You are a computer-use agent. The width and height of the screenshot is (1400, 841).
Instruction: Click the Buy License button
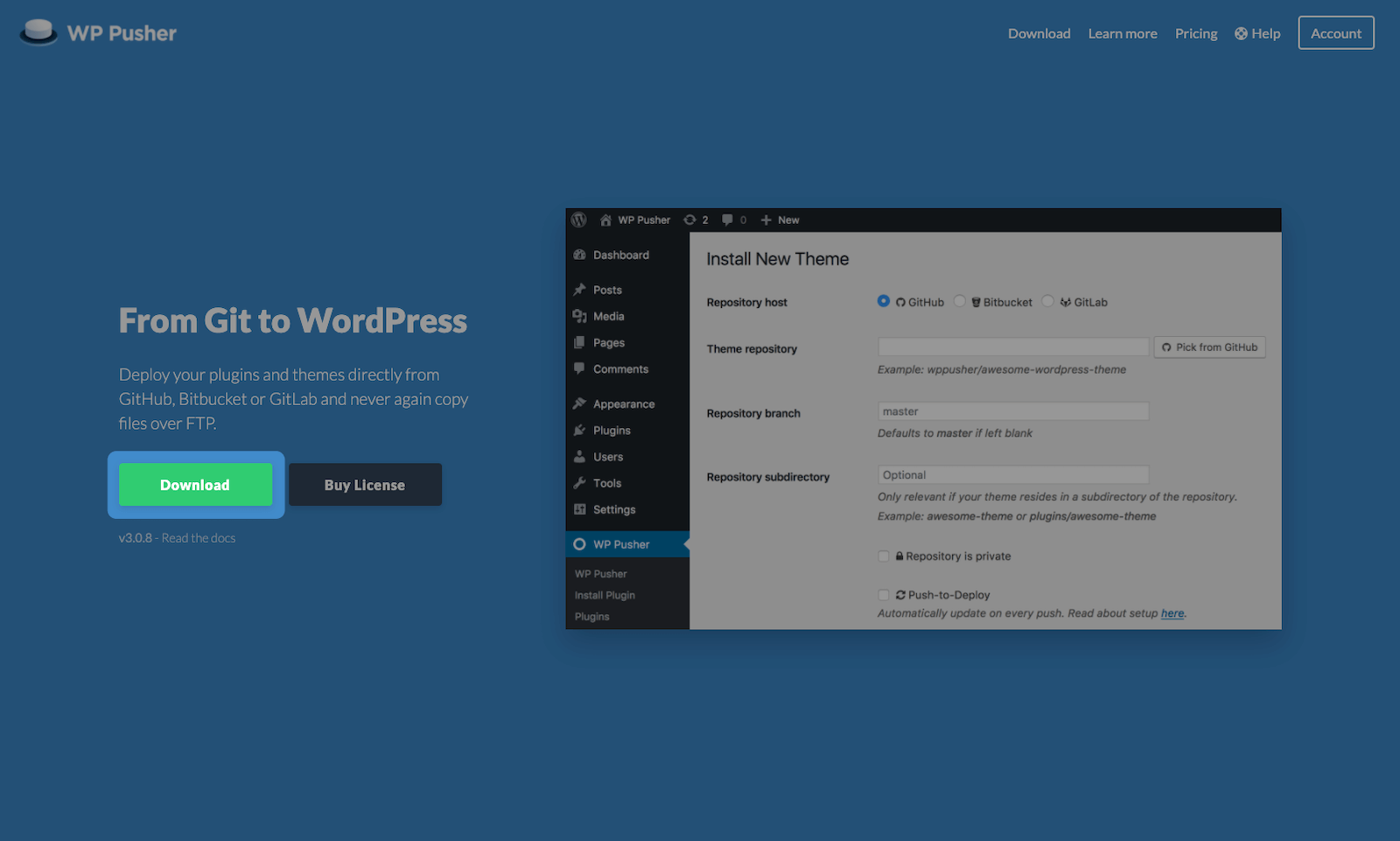pyautogui.click(x=365, y=485)
